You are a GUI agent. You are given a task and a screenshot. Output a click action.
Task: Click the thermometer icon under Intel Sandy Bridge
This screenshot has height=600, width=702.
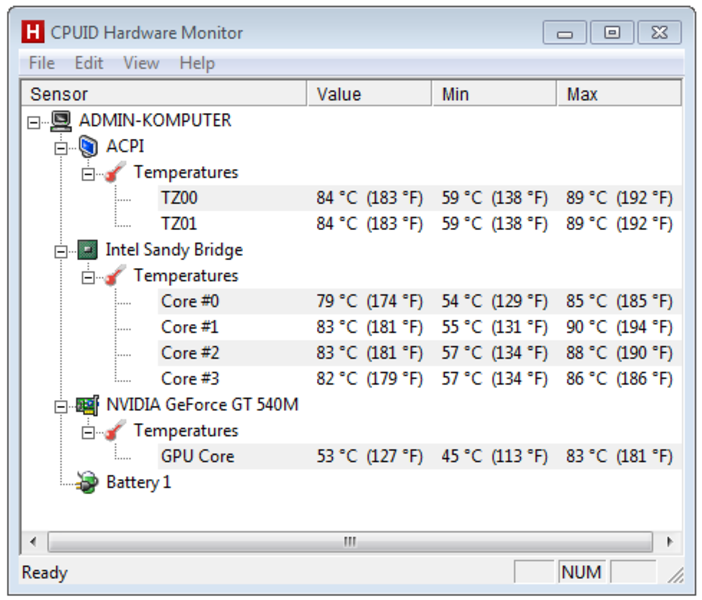[x=115, y=276]
